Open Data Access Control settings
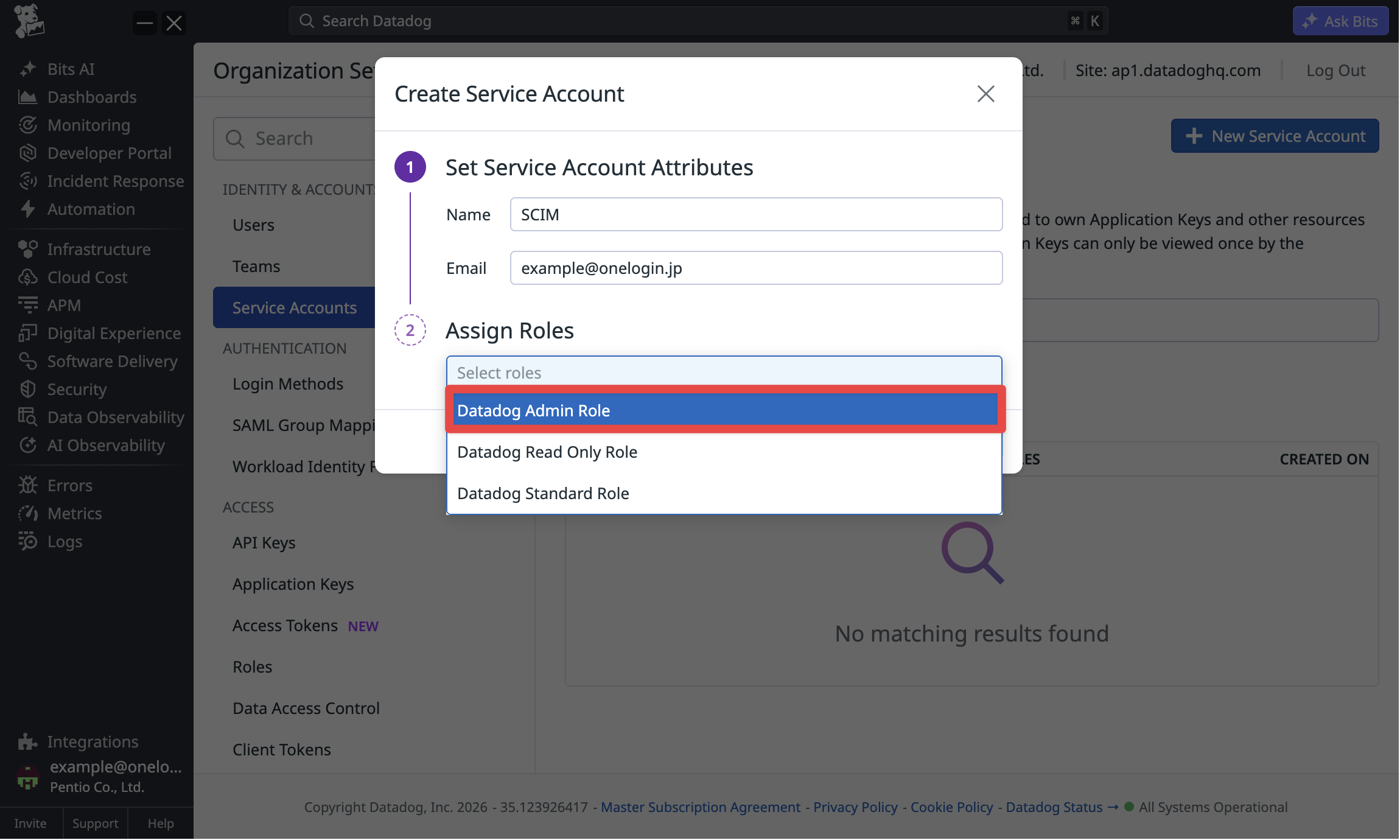1400x840 pixels. (x=306, y=709)
